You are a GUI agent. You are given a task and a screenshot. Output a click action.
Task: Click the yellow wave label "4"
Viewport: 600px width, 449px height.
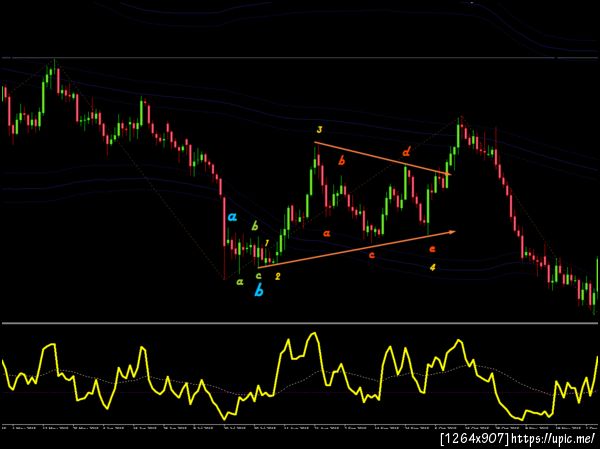click(x=432, y=267)
